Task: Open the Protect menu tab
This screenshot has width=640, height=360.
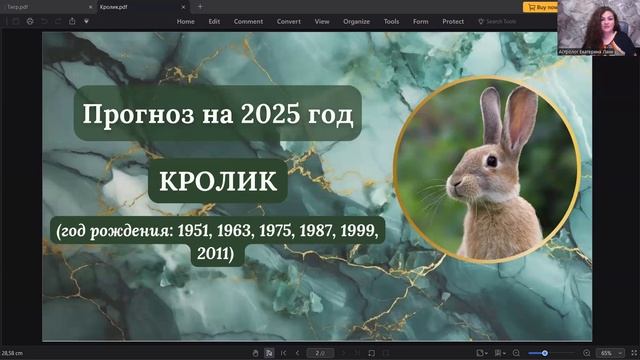Action: 453,22
